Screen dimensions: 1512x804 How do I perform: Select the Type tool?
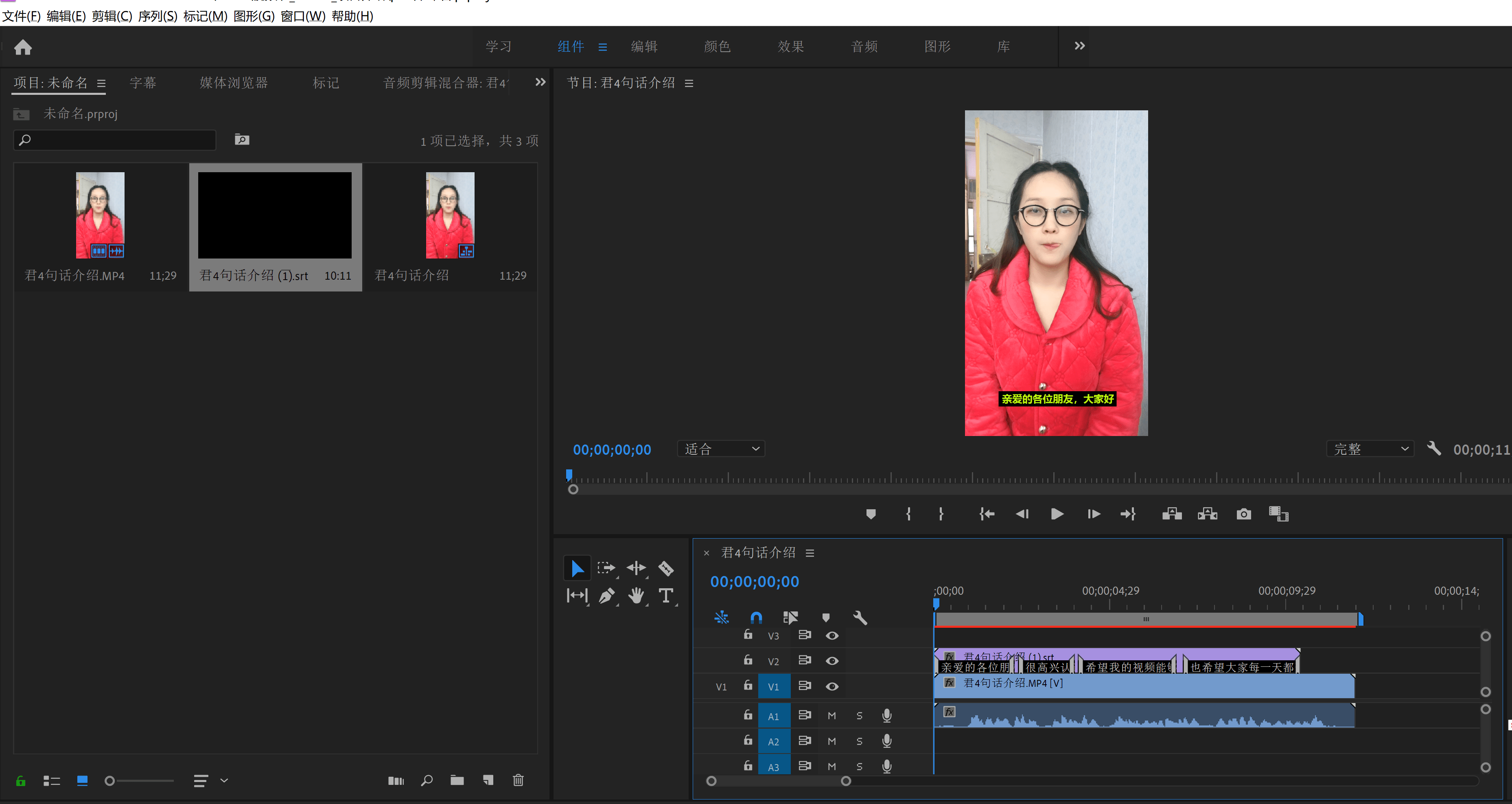tap(665, 596)
